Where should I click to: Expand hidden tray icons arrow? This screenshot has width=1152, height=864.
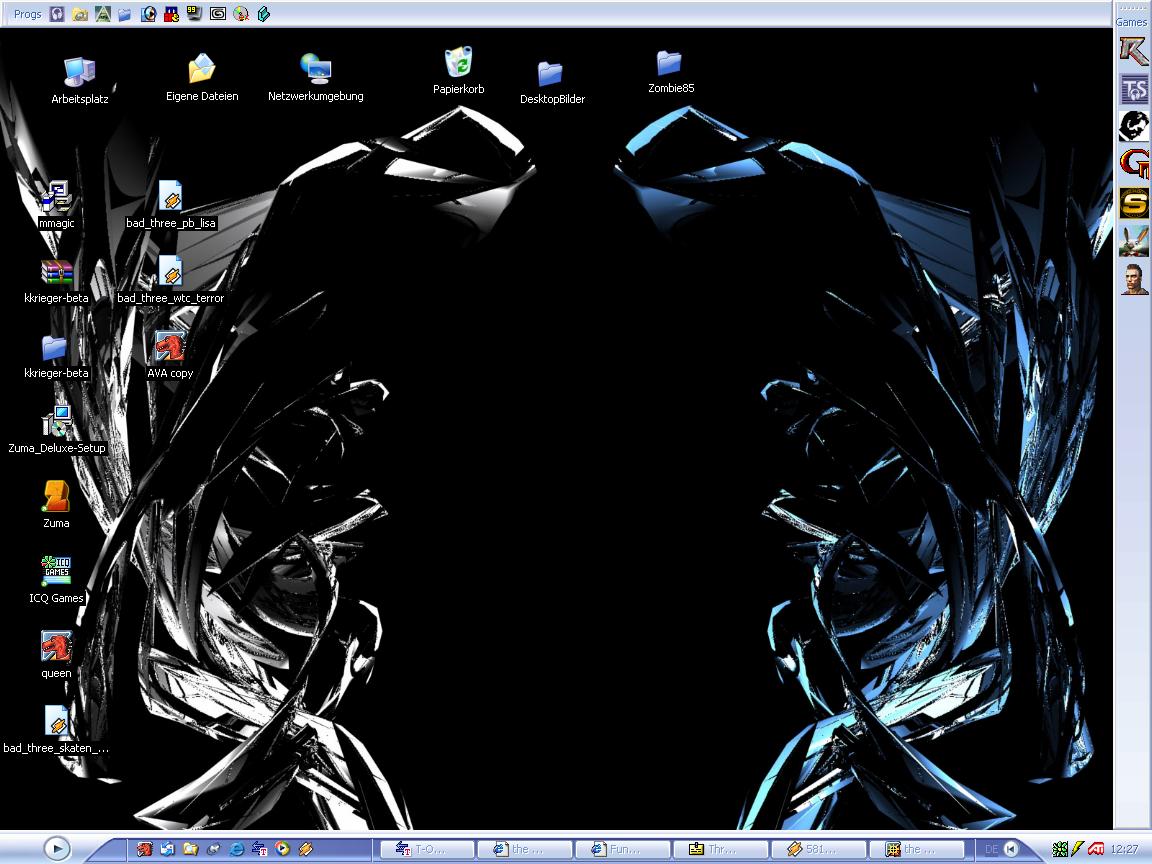1011,849
